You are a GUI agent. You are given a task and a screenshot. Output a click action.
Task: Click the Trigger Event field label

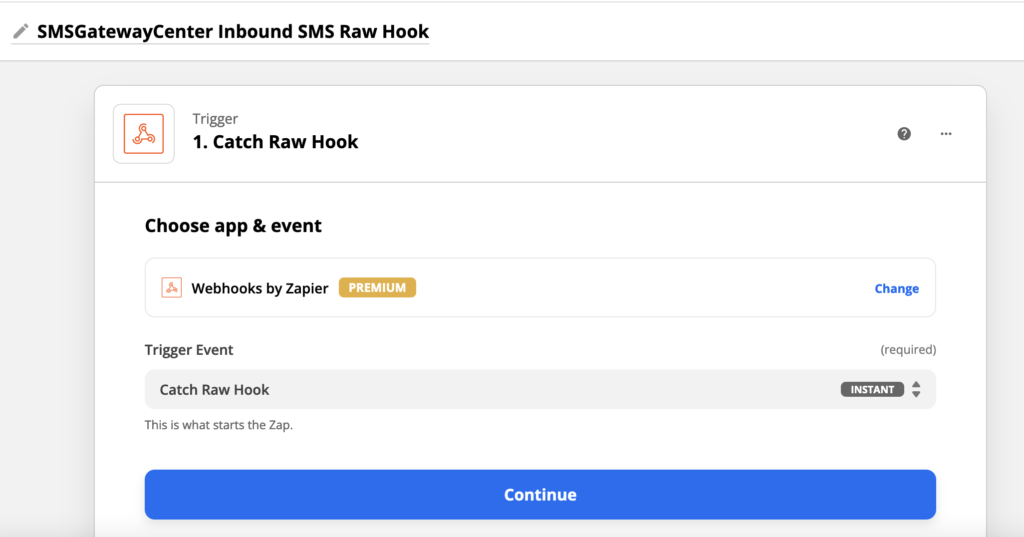(189, 350)
